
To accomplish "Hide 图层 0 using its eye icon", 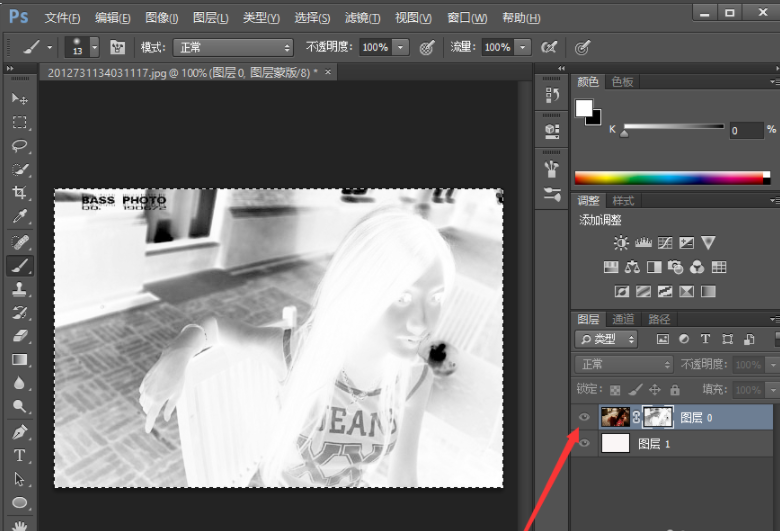I will (x=585, y=418).
